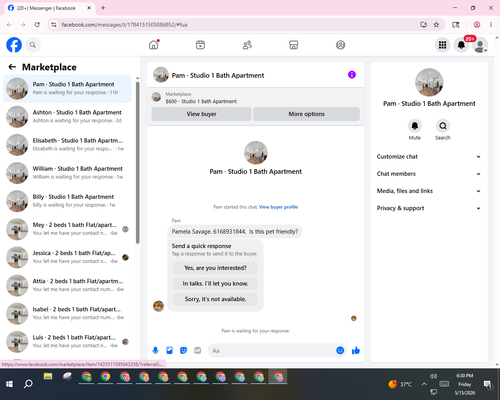Expand the Customize chat section
500x400 pixels.
[429, 157]
